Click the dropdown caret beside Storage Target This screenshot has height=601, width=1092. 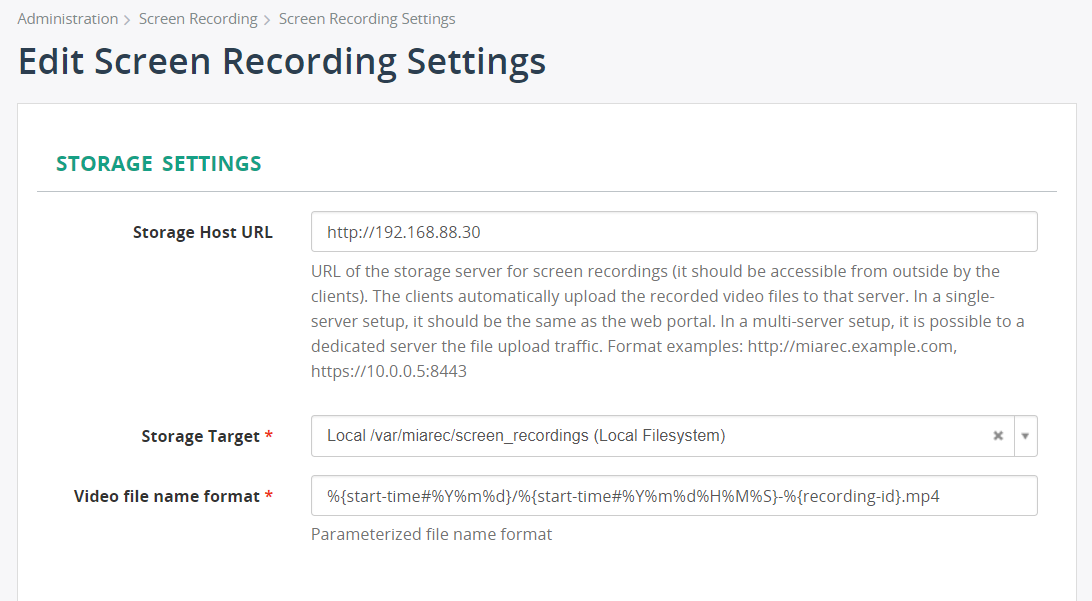coord(1026,435)
